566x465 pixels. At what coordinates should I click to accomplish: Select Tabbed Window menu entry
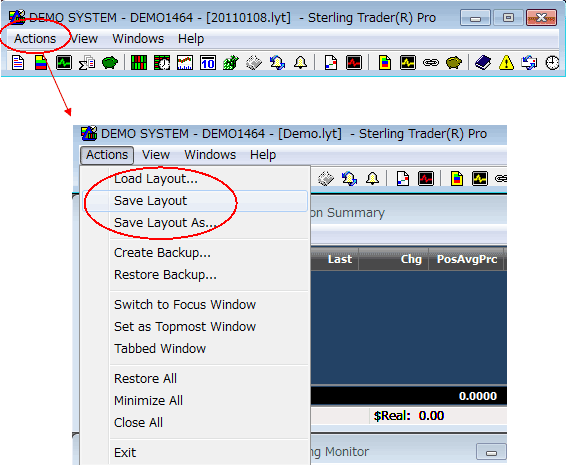(x=195, y=349)
